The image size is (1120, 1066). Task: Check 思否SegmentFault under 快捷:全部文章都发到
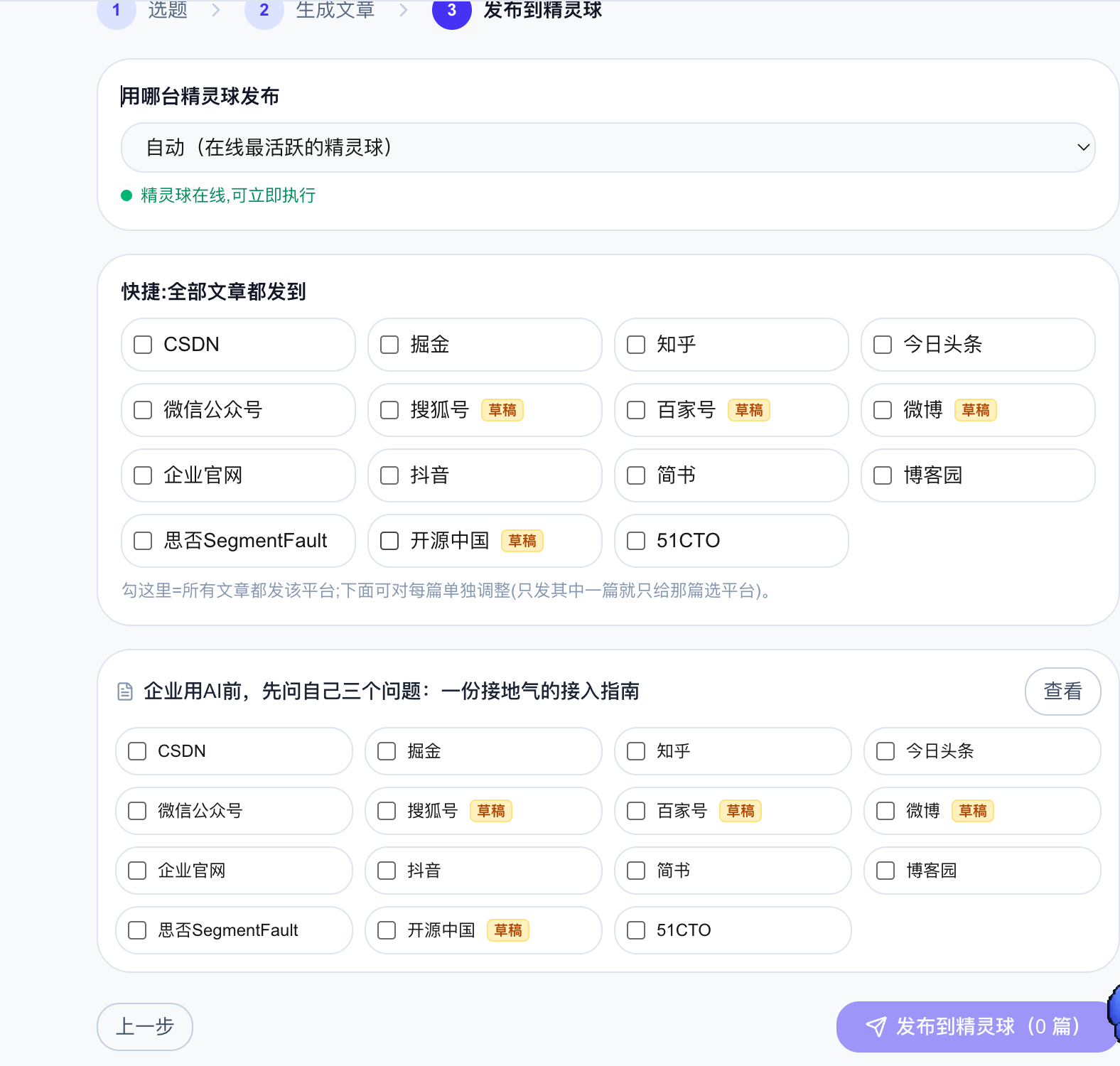click(x=143, y=541)
